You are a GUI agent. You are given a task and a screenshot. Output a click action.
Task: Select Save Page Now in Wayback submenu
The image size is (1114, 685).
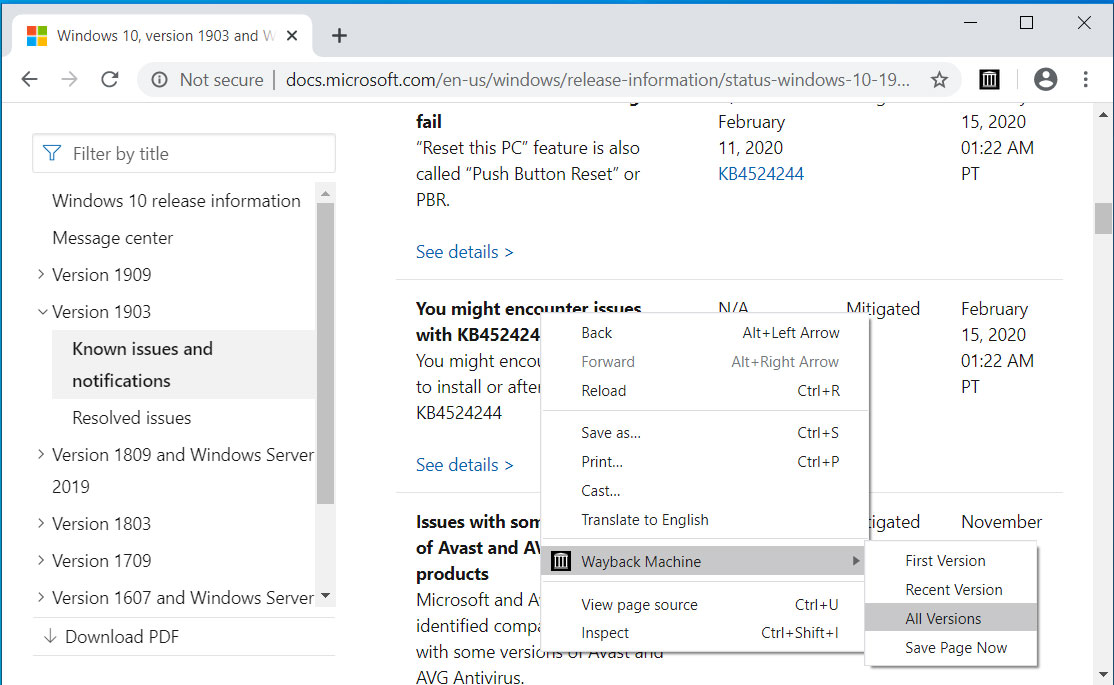pos(951,648)
